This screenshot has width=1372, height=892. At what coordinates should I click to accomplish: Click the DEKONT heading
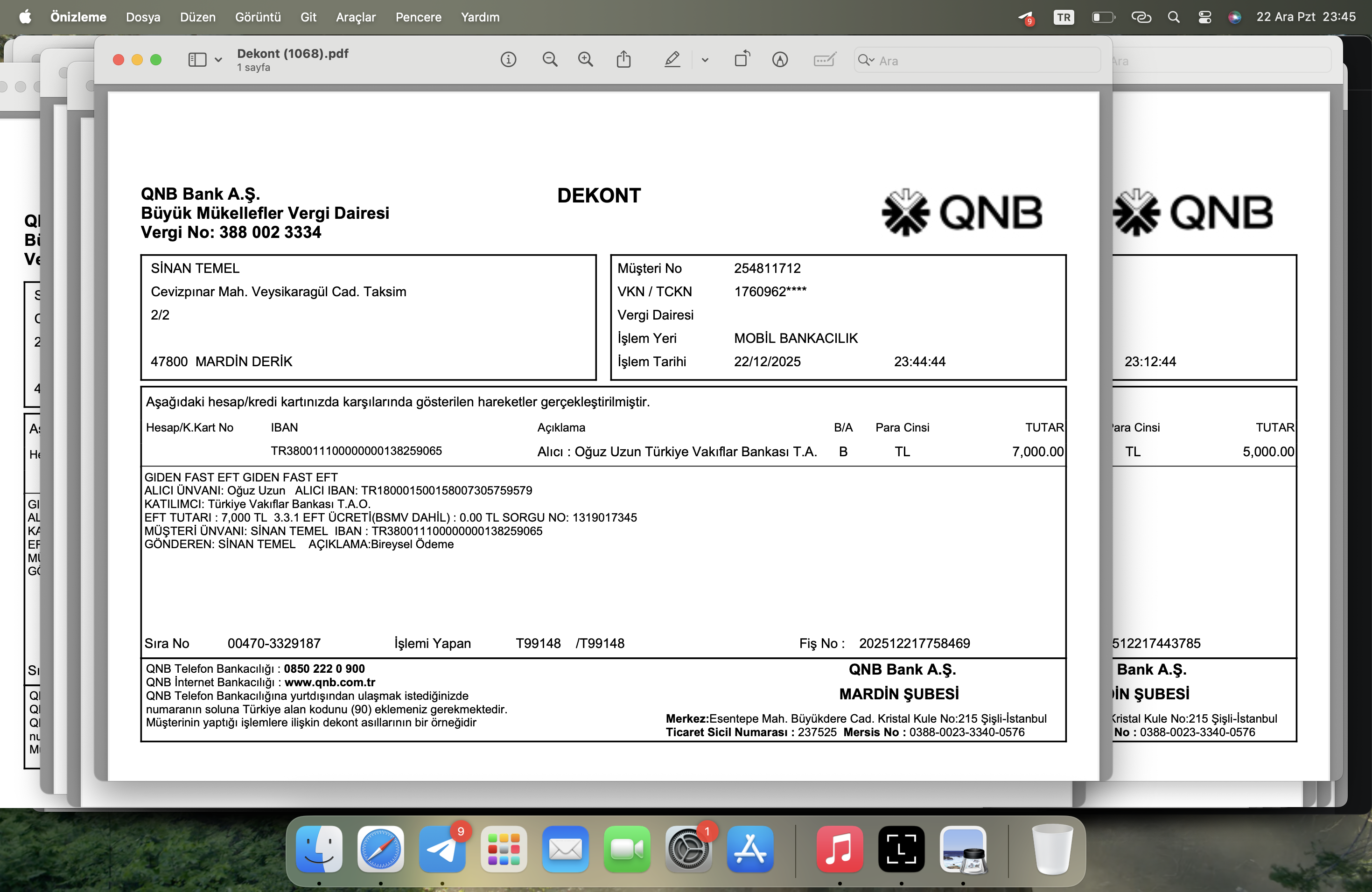click(x=599, y=195)
